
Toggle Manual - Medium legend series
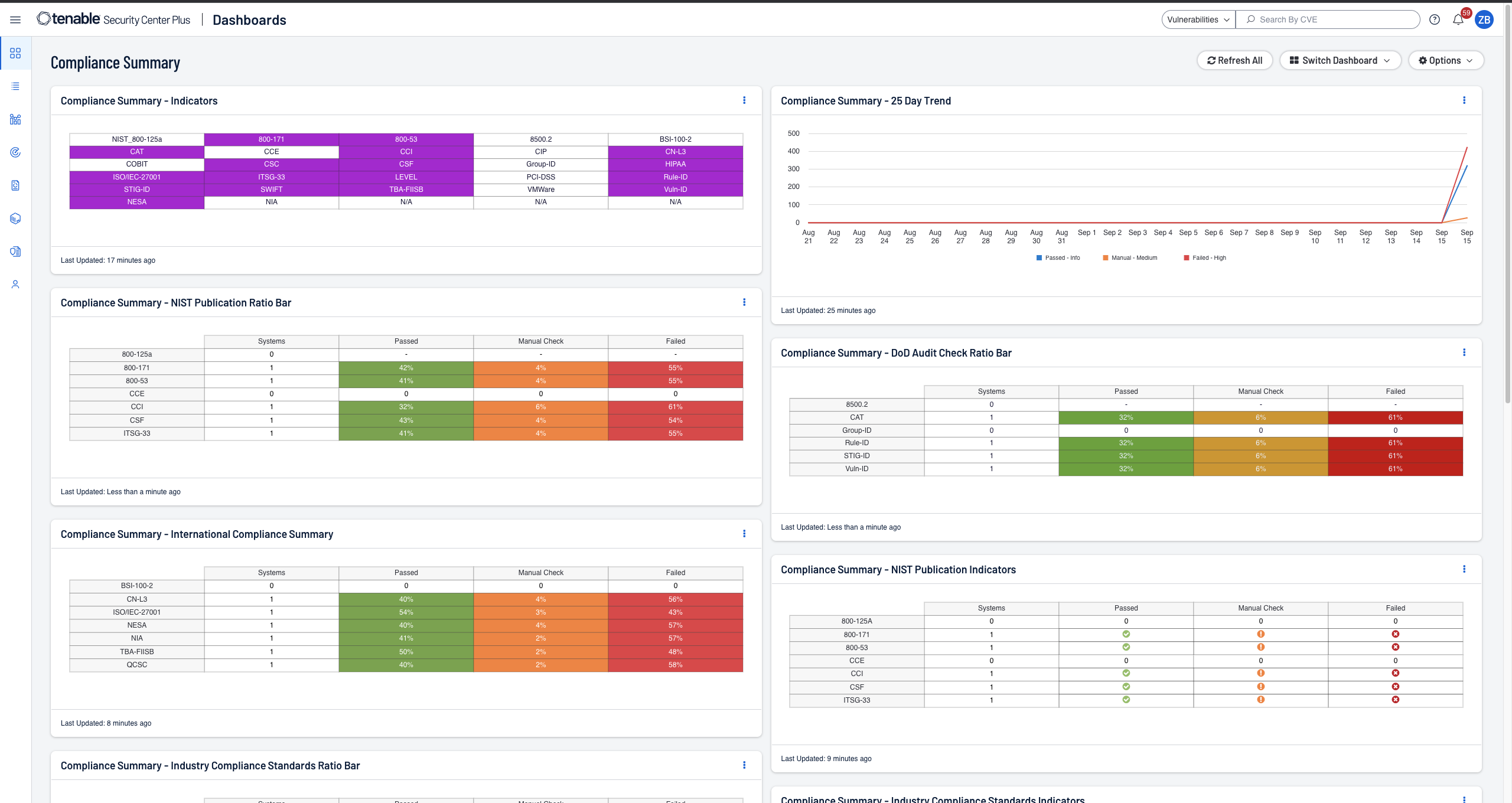pos(1130,258)
